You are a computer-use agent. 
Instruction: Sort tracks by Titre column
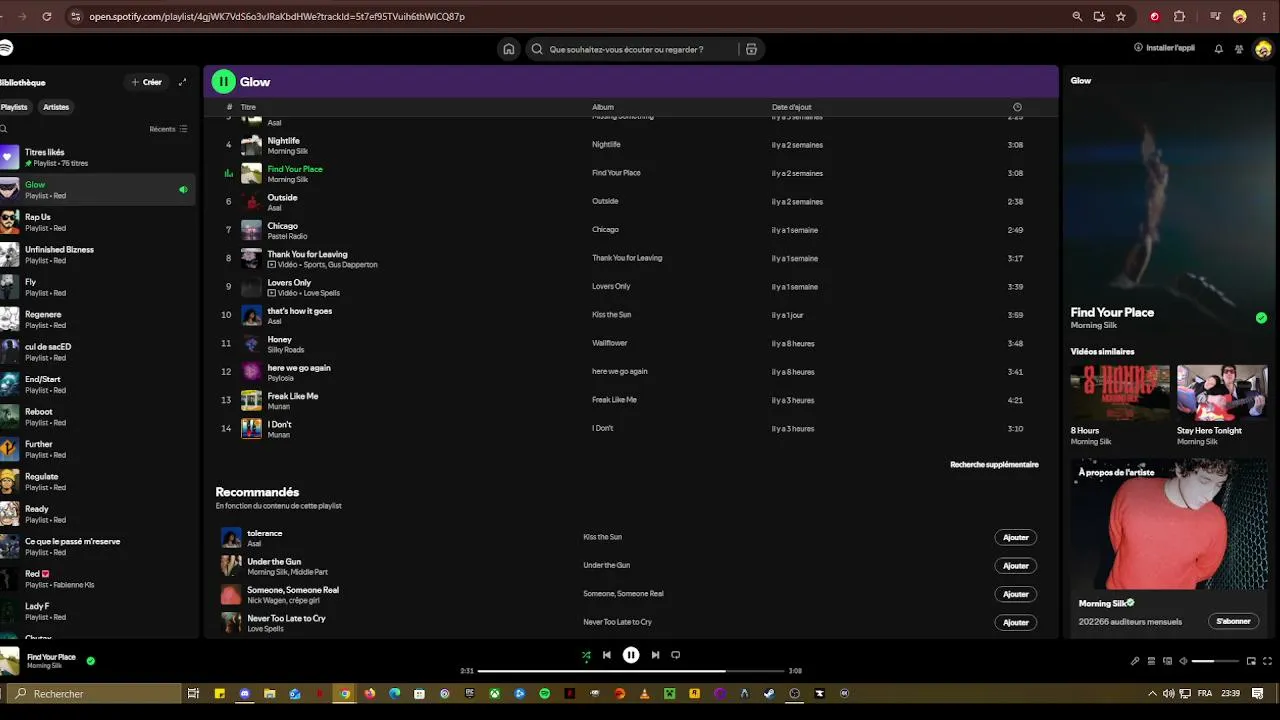click(248, 107)
